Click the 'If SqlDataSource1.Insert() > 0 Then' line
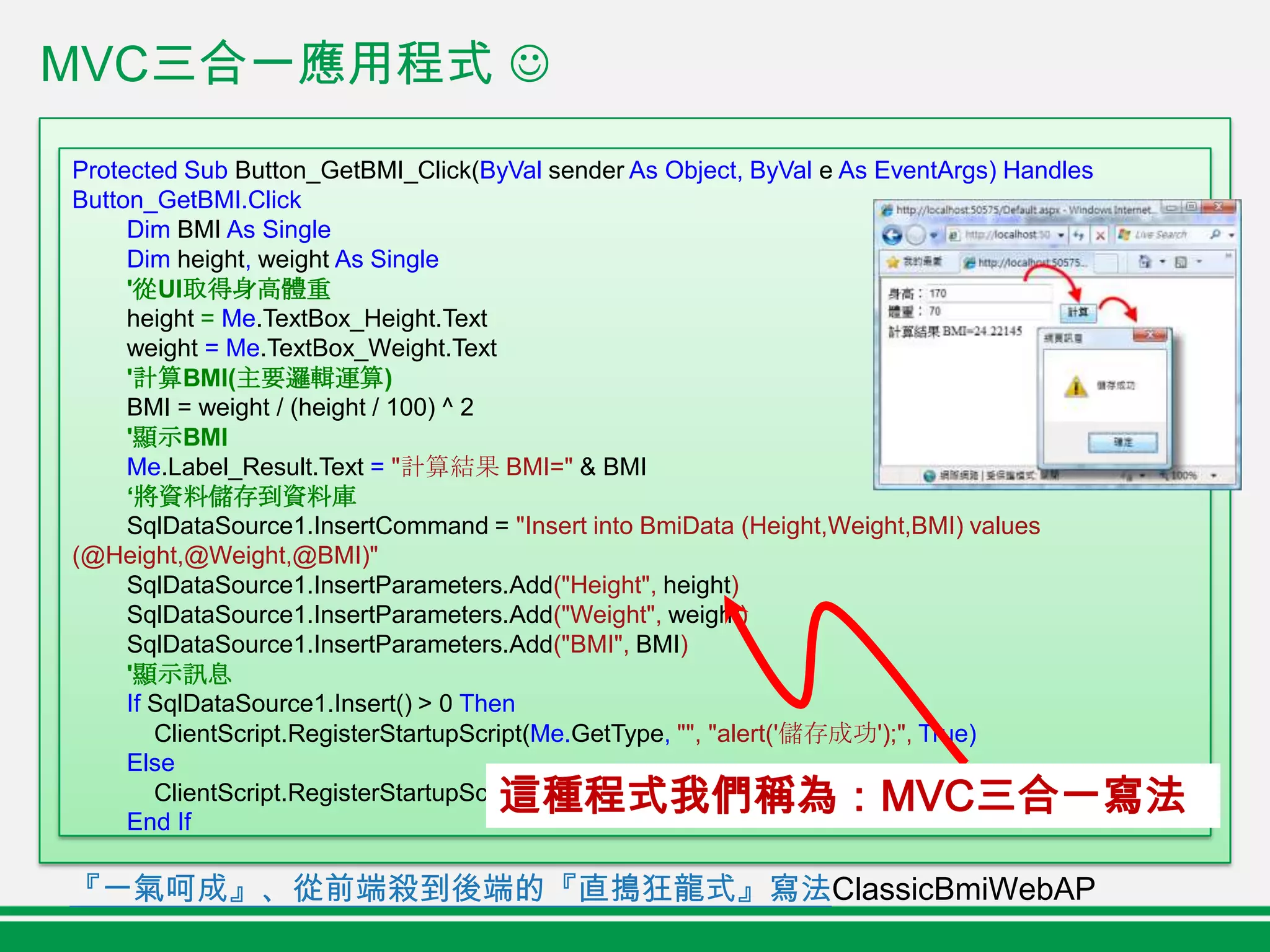Image resolution: width=1270 pixels, height=952 pixels. tap(321, 703)
